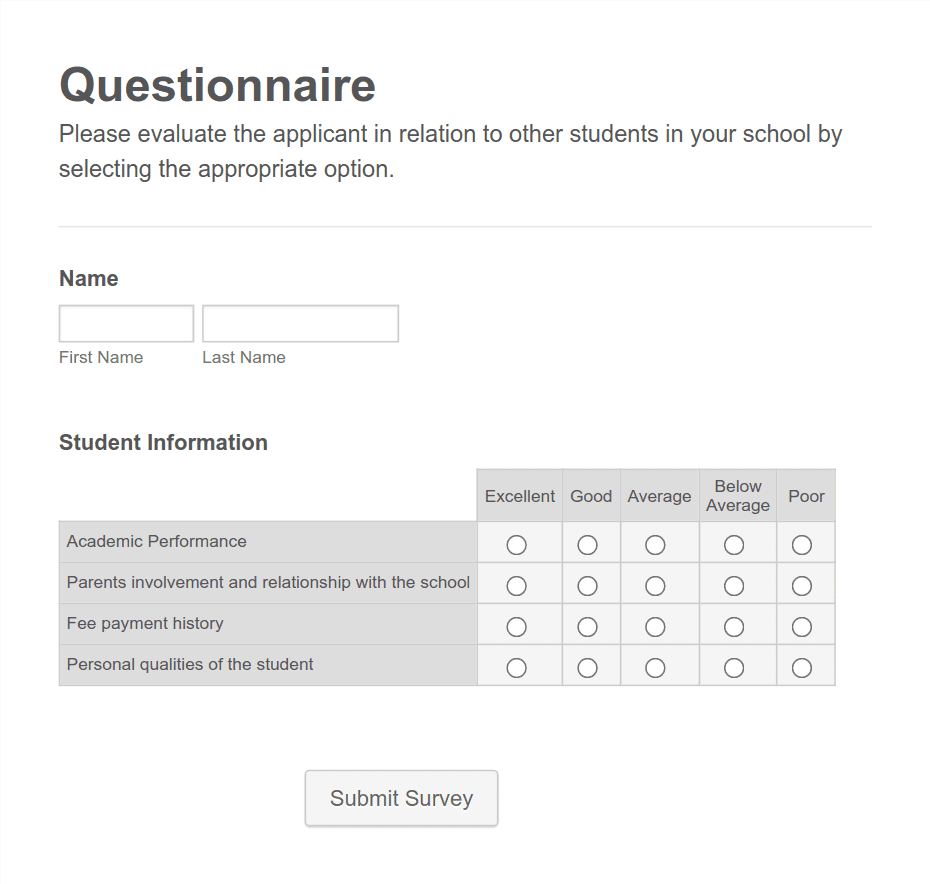Choose Average for Fee payment history
The image size is (930, 884).
[655, 627]
